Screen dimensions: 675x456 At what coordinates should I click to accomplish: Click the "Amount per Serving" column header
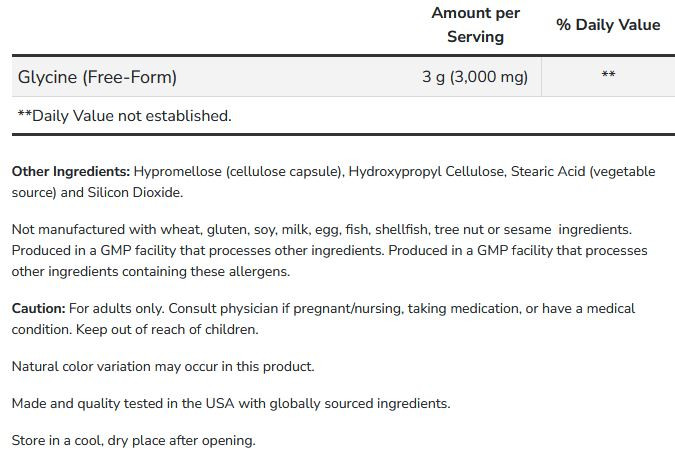475,25
